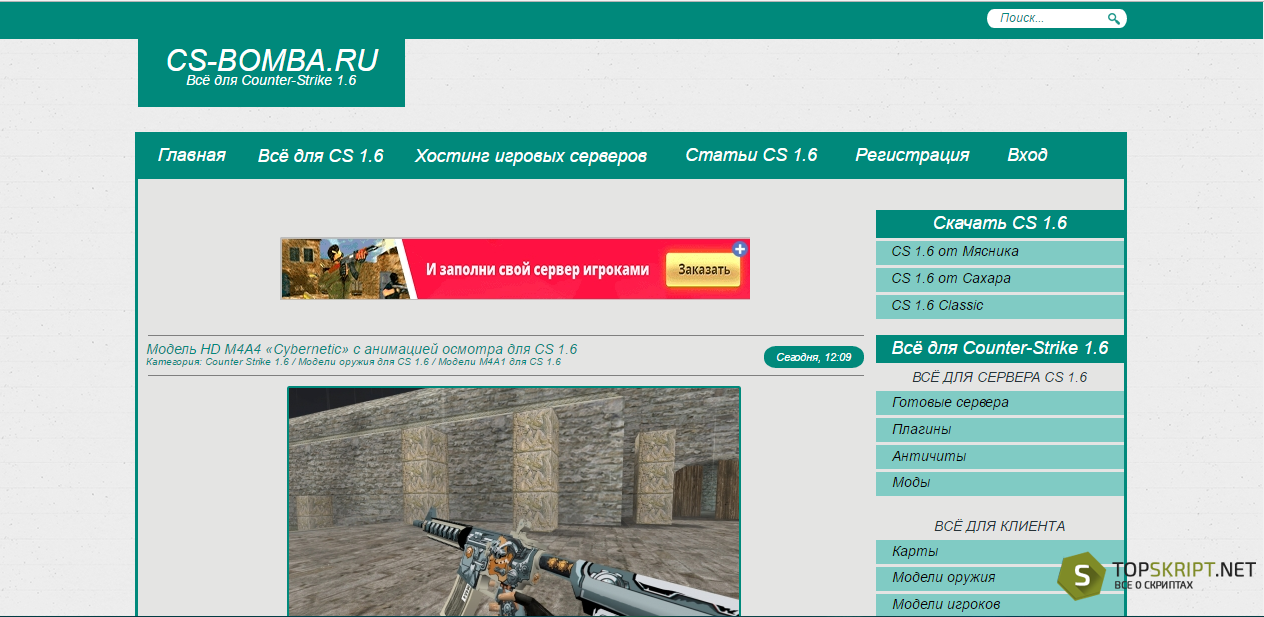Open CS 1.6 от Сахара link
Viewport: 1264px width, 617px height.
pyautogui.click(x=1000, y=279)
